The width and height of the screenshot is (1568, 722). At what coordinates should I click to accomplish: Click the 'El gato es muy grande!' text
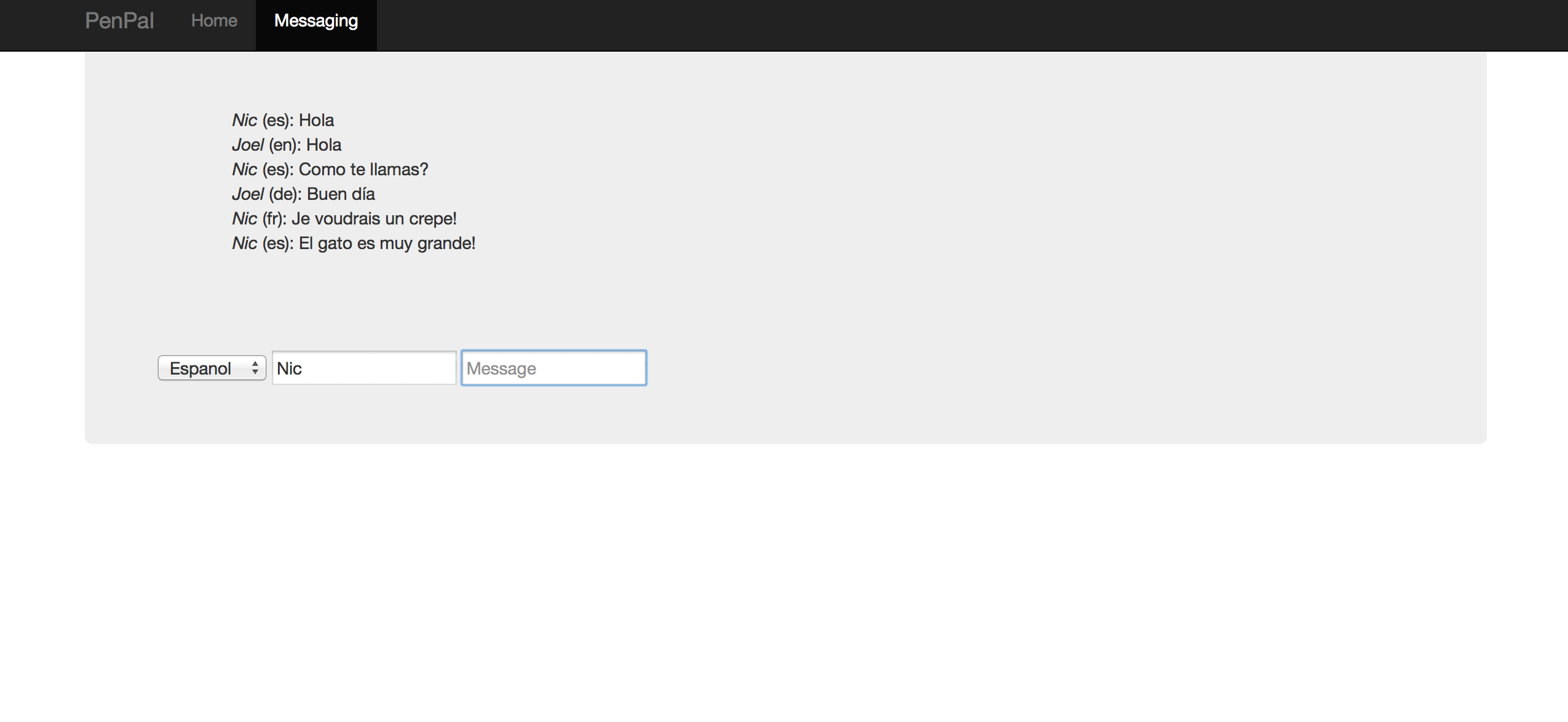point(387,244)
